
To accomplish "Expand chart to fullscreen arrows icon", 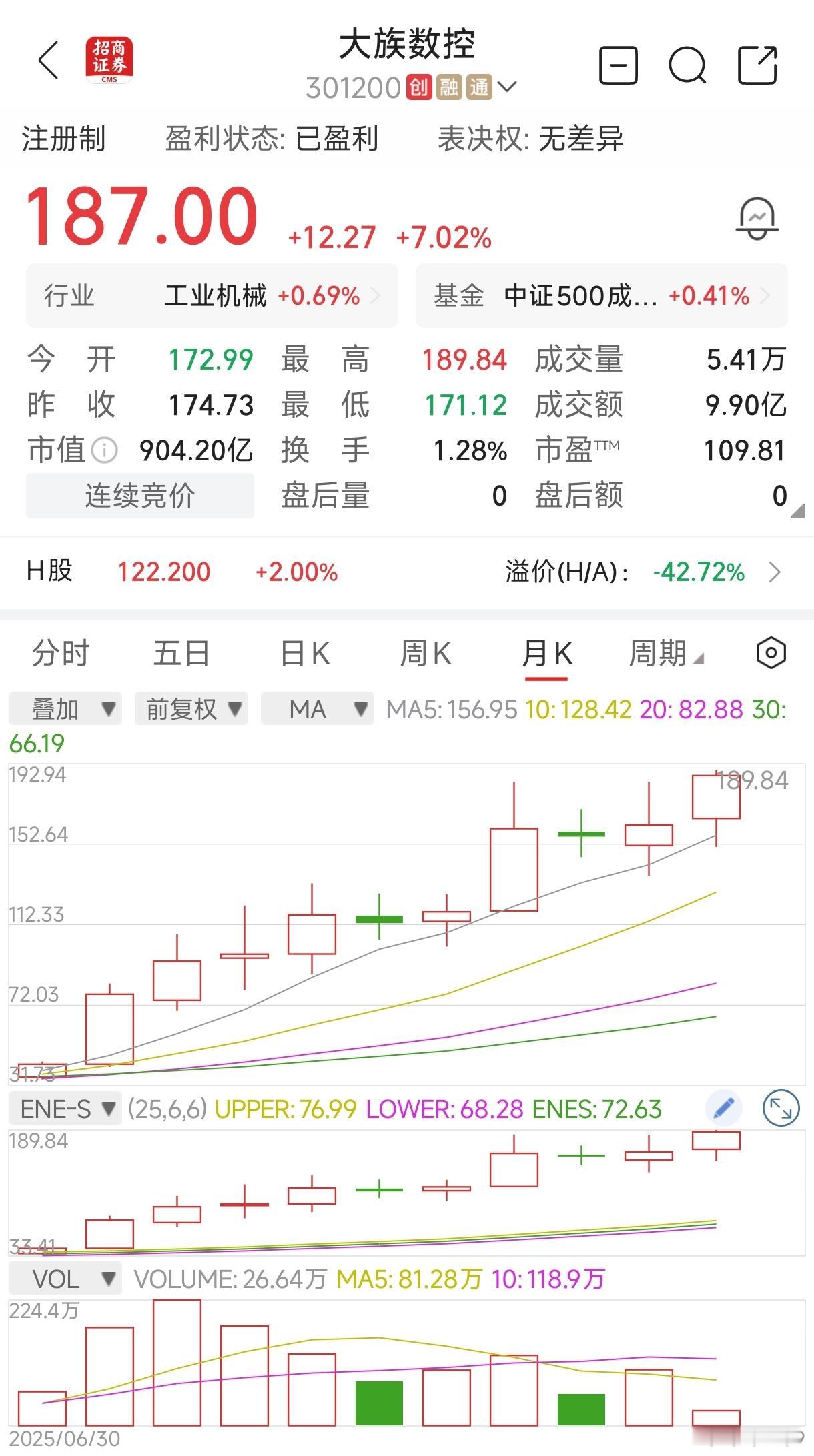I will 781,1109.
